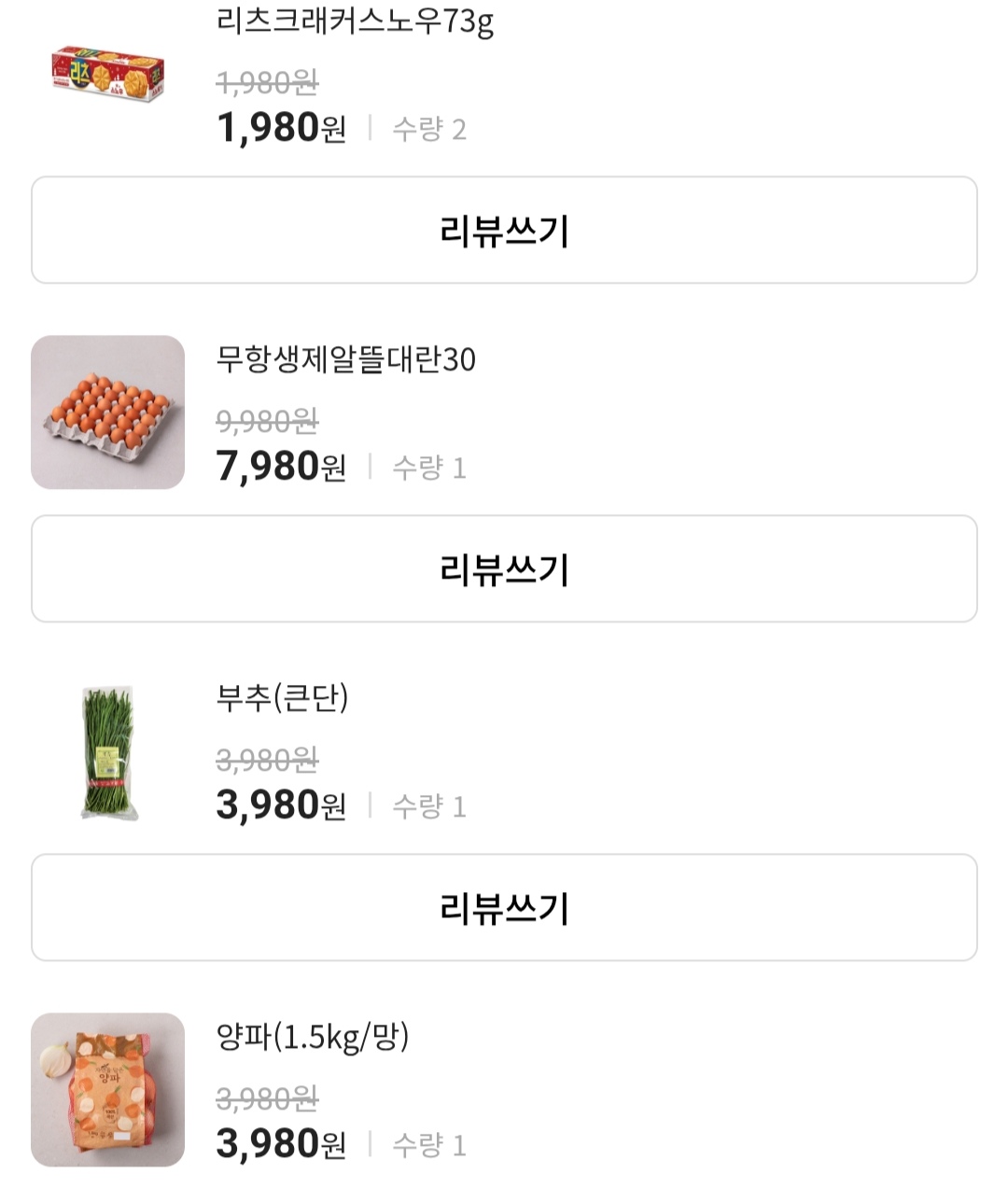
Task: Click 리뷰쓰기 button below the Ritz crackers
Action: tap(504, 230)
